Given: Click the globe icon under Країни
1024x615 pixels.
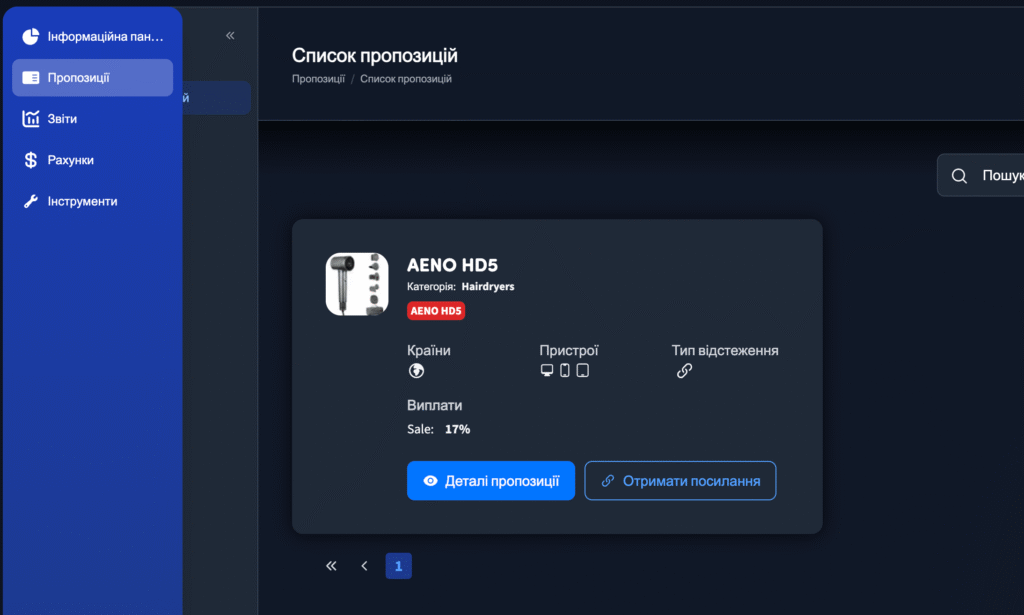Looking at the screenshot, I should click(416, 371).
